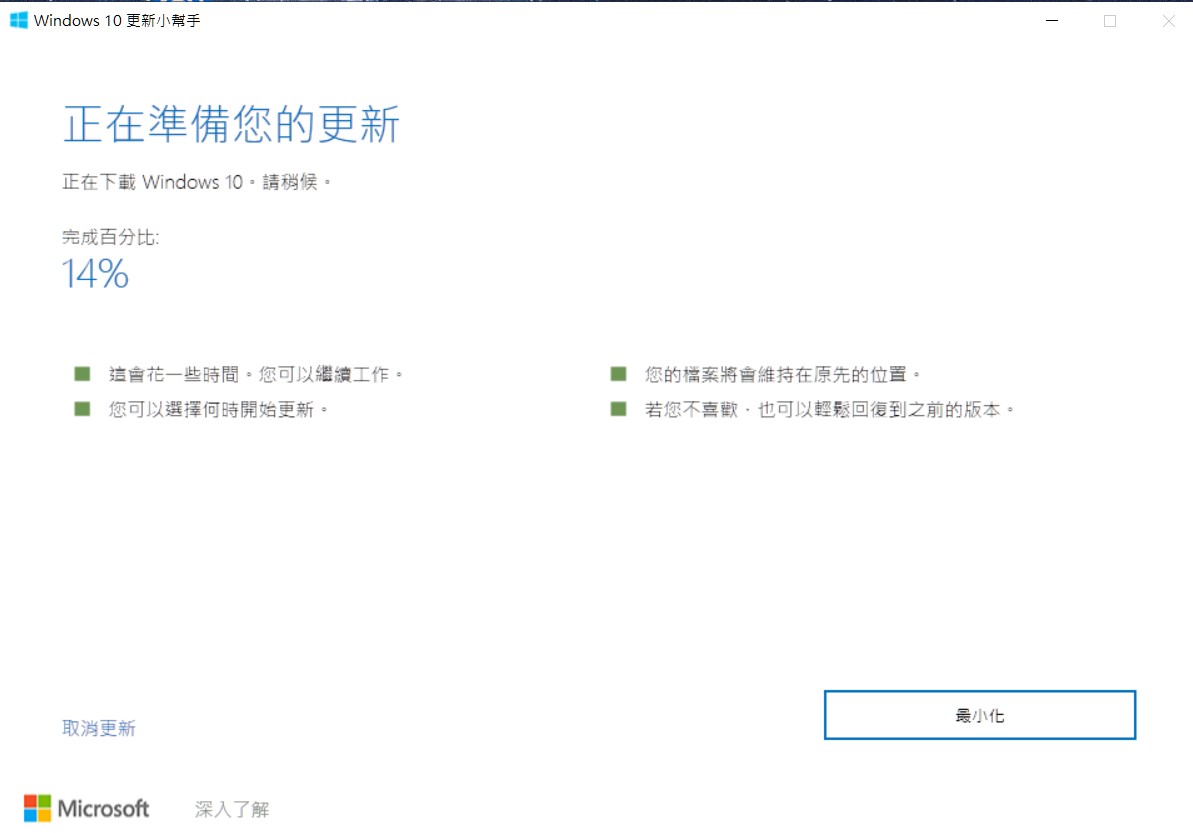The image size is (1193, 833).
Task: Click the 取消更新 link
Action: 99,728
